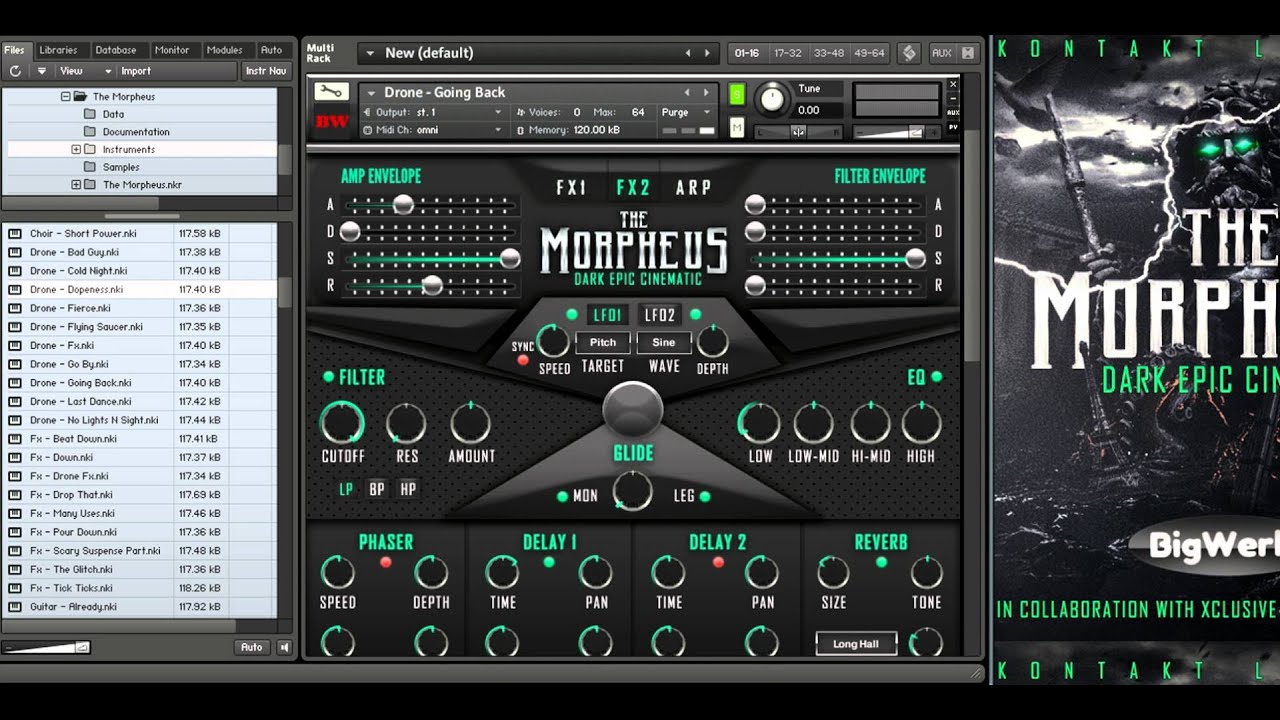Expand the Instruments folder tree node
Screen dimensions: 1280x720
(x=76, y=150)
